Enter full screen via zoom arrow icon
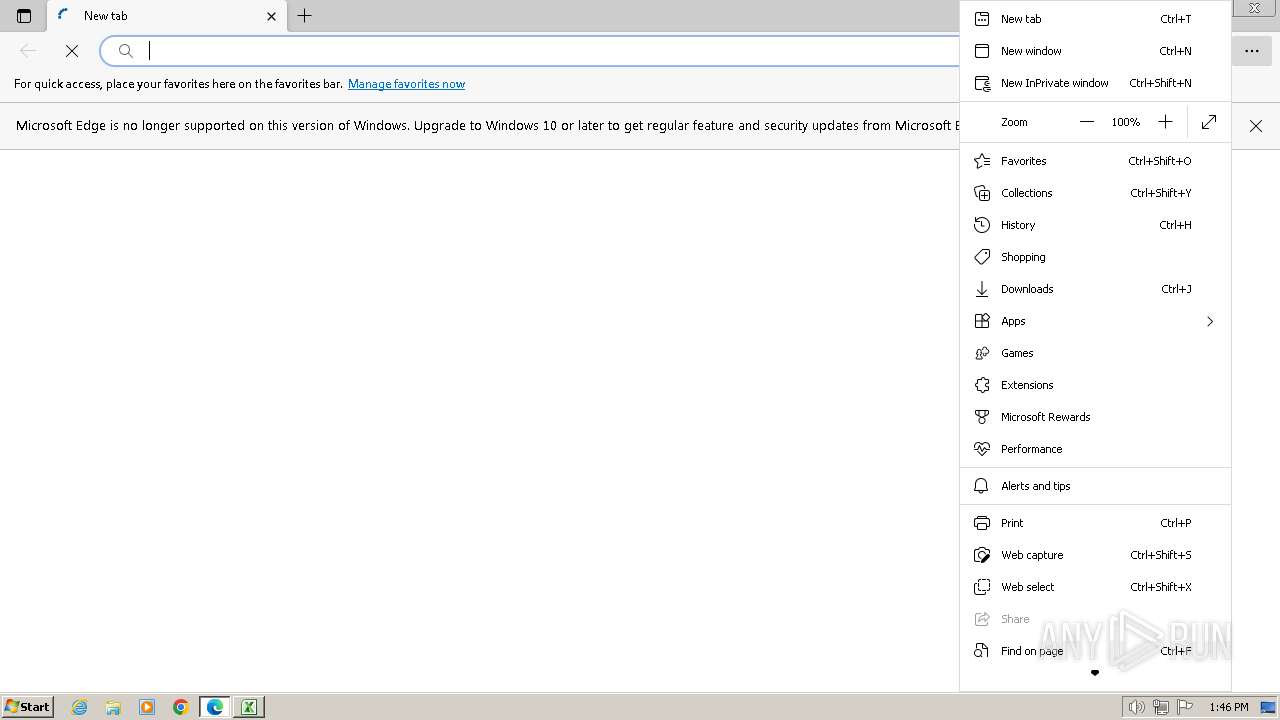This screenshot has width=1280, height=720. click(1209, 122)
